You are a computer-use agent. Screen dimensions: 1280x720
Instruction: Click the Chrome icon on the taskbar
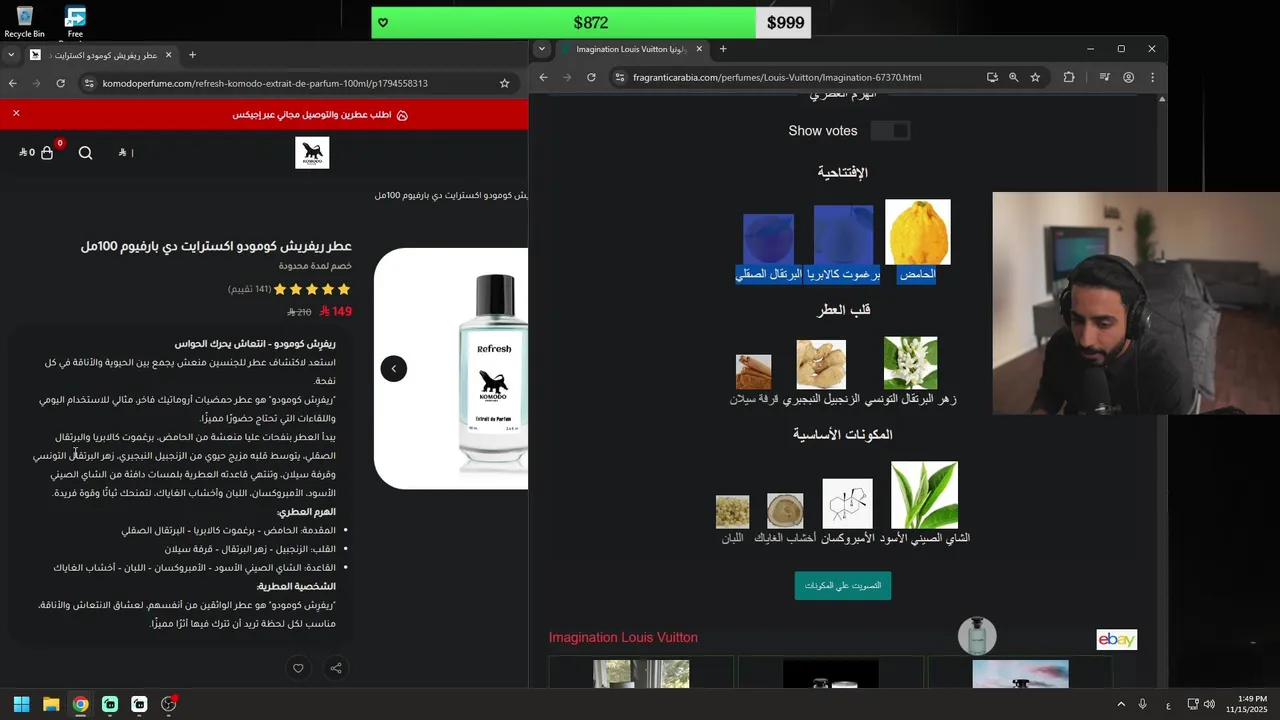click(80, 704)
